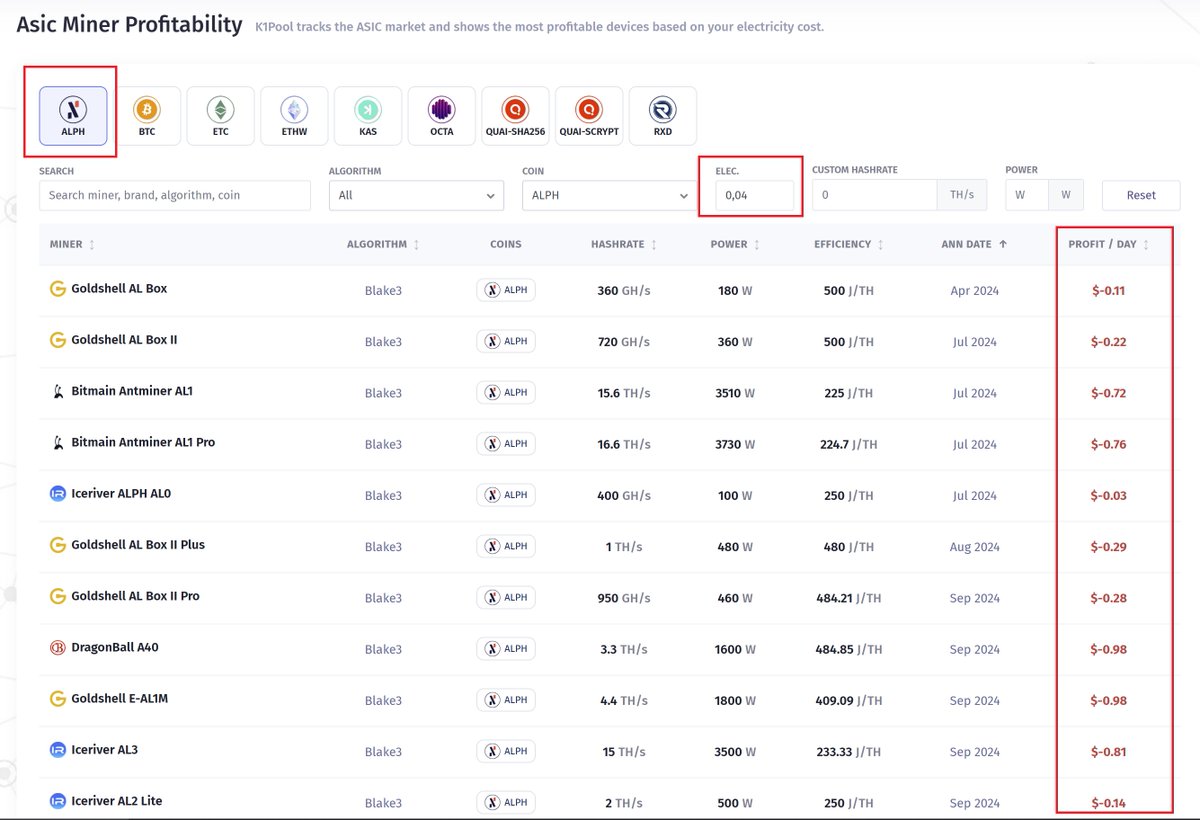The image size is (1200, 820).
Task: Sort table by Power column
Action: pos(736,244)
